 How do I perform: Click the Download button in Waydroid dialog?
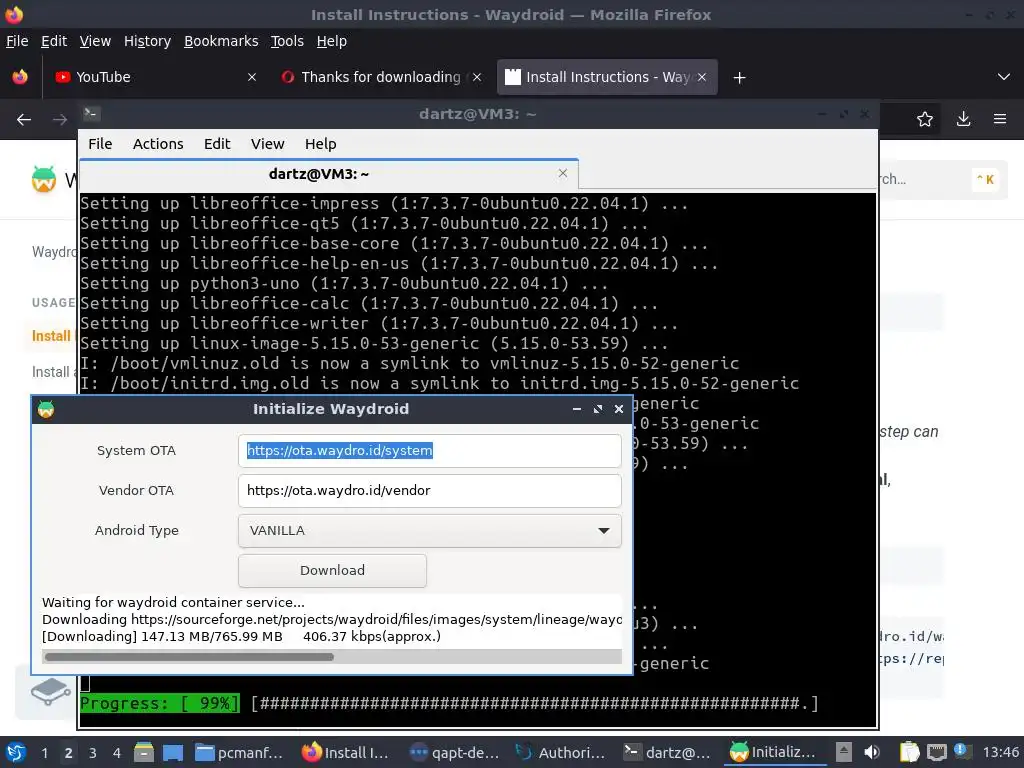tap(332, 570)
